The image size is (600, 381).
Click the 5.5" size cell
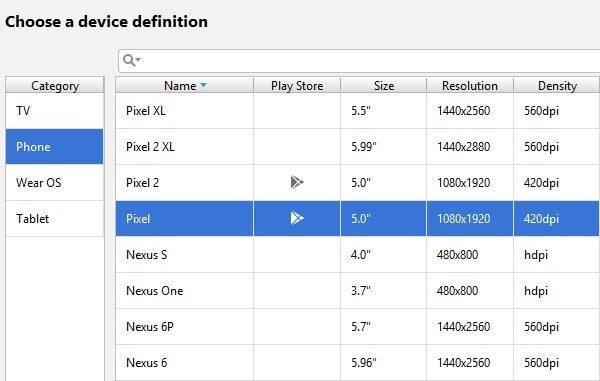383,111
